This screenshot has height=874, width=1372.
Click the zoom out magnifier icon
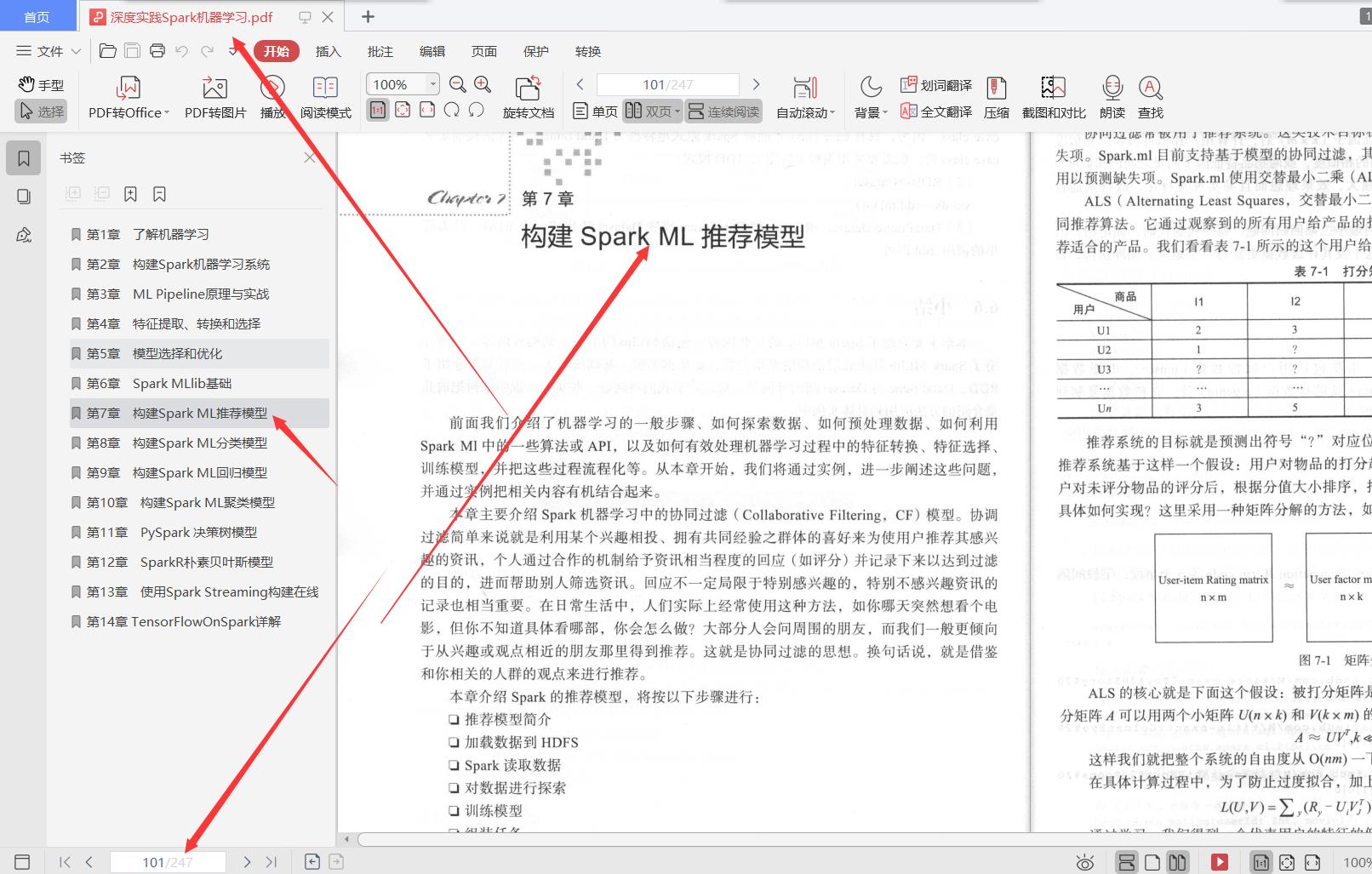(x=458, y=84)
